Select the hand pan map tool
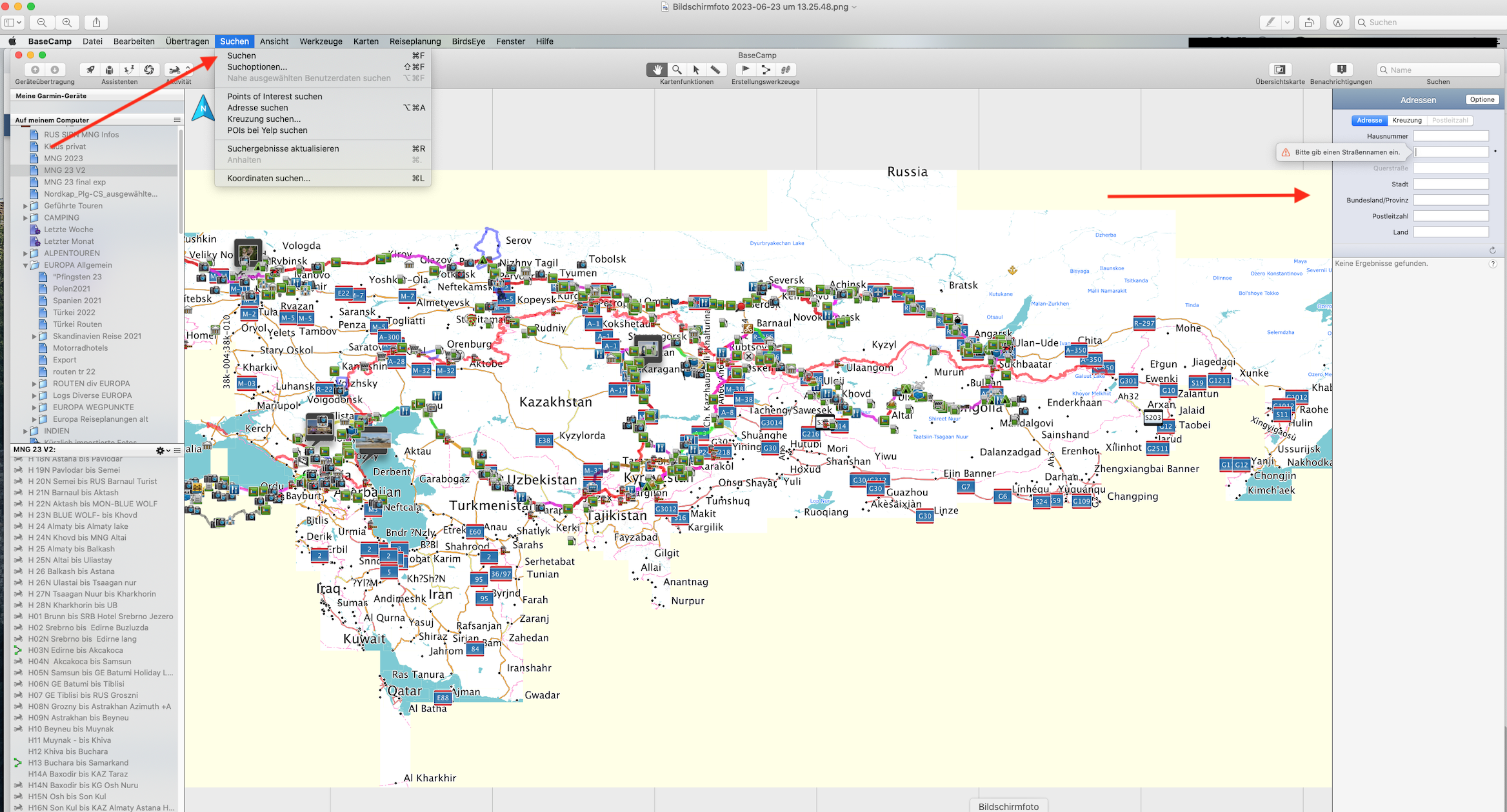This screenshot has width=1507, height=812. tap(657, 70)
